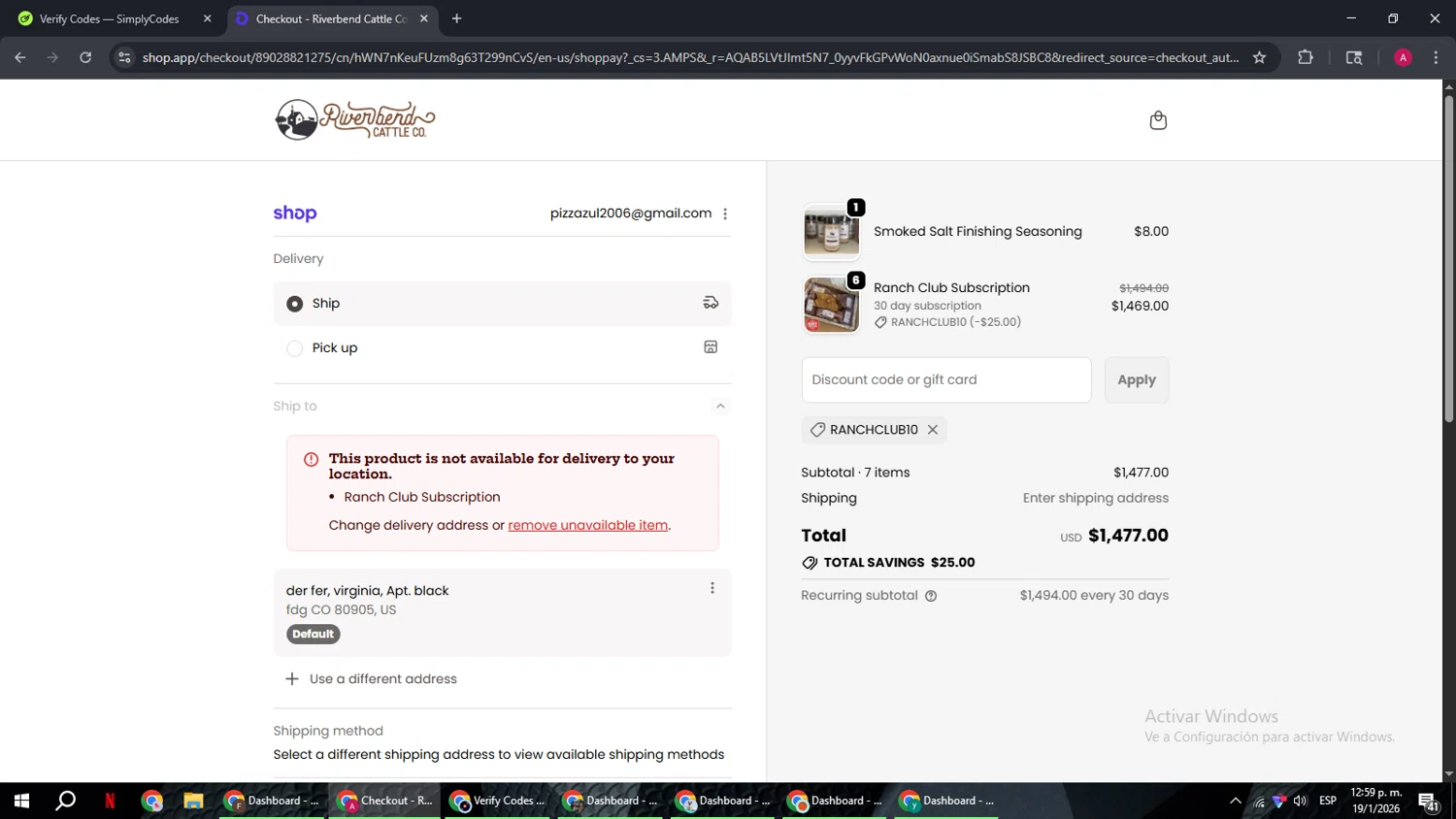Open the notification center icon

tap(1429, 801)
